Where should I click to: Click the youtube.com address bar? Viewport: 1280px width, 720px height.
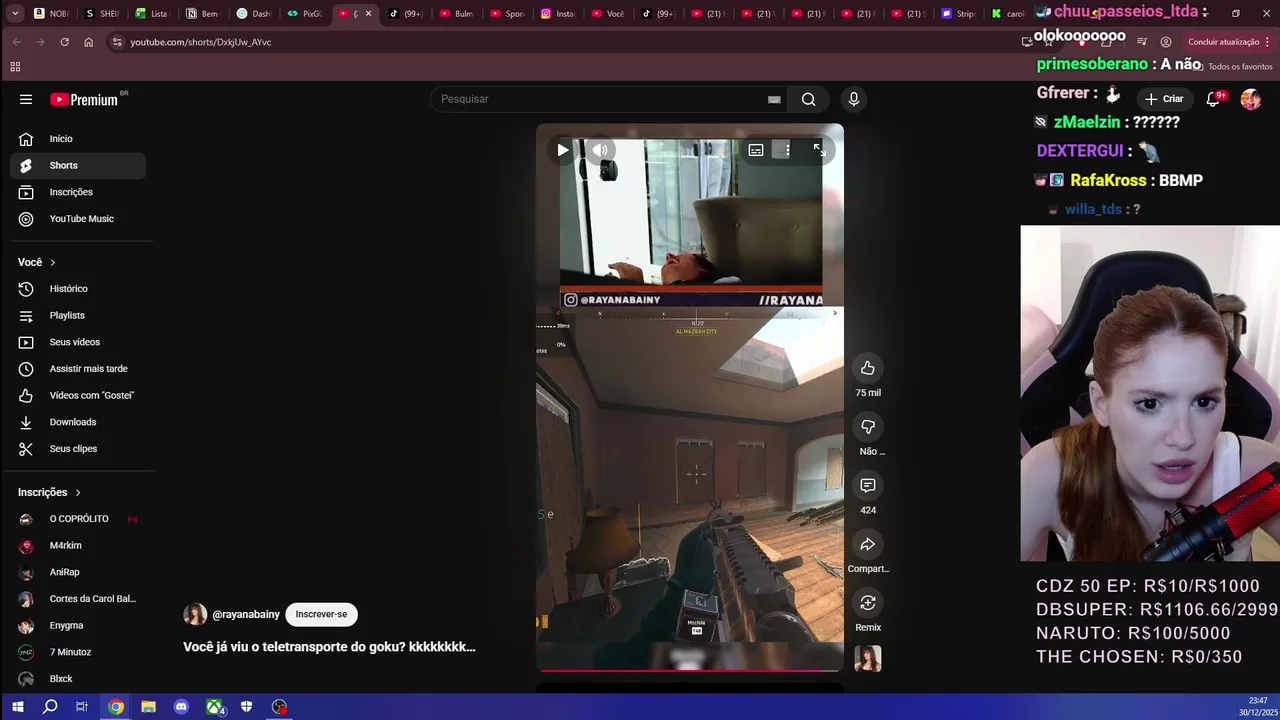tap(560, 42)
